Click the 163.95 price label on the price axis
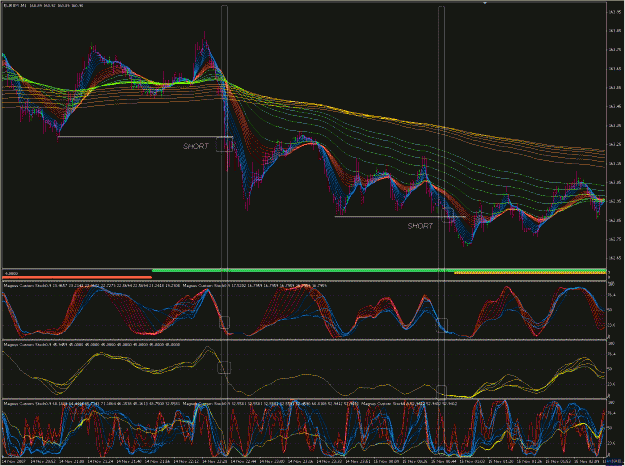Viewport: 625px width, 466px height. [614, 12]
